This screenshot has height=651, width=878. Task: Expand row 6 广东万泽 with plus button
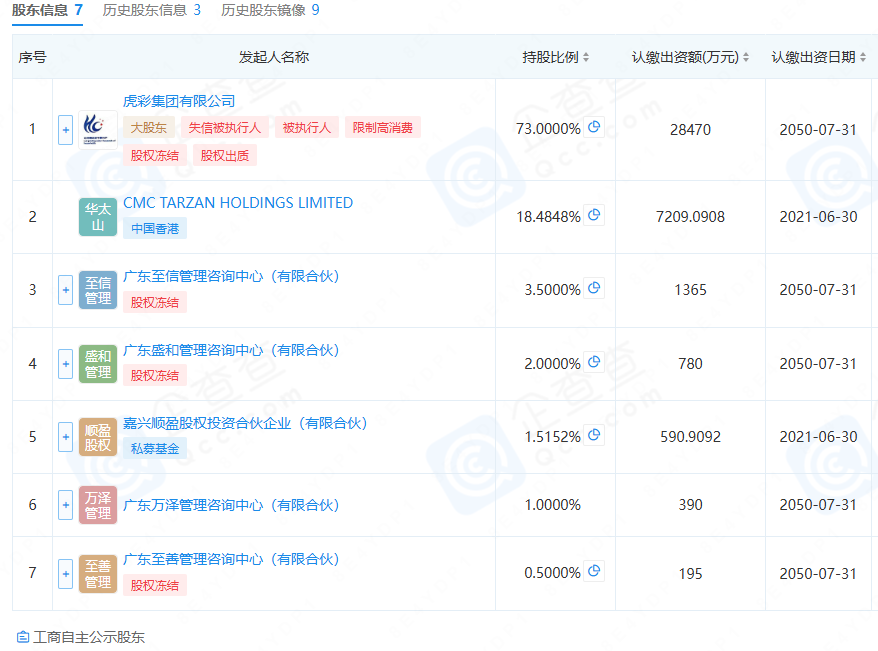[66, 505]
